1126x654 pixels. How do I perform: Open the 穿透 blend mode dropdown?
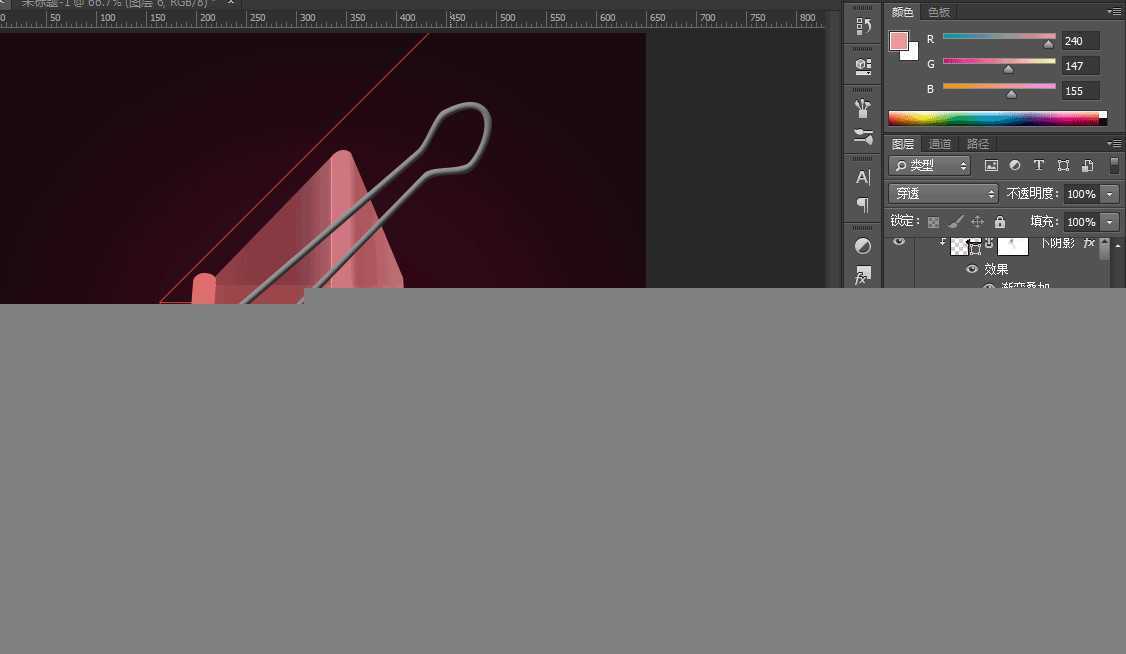(943, 194)
